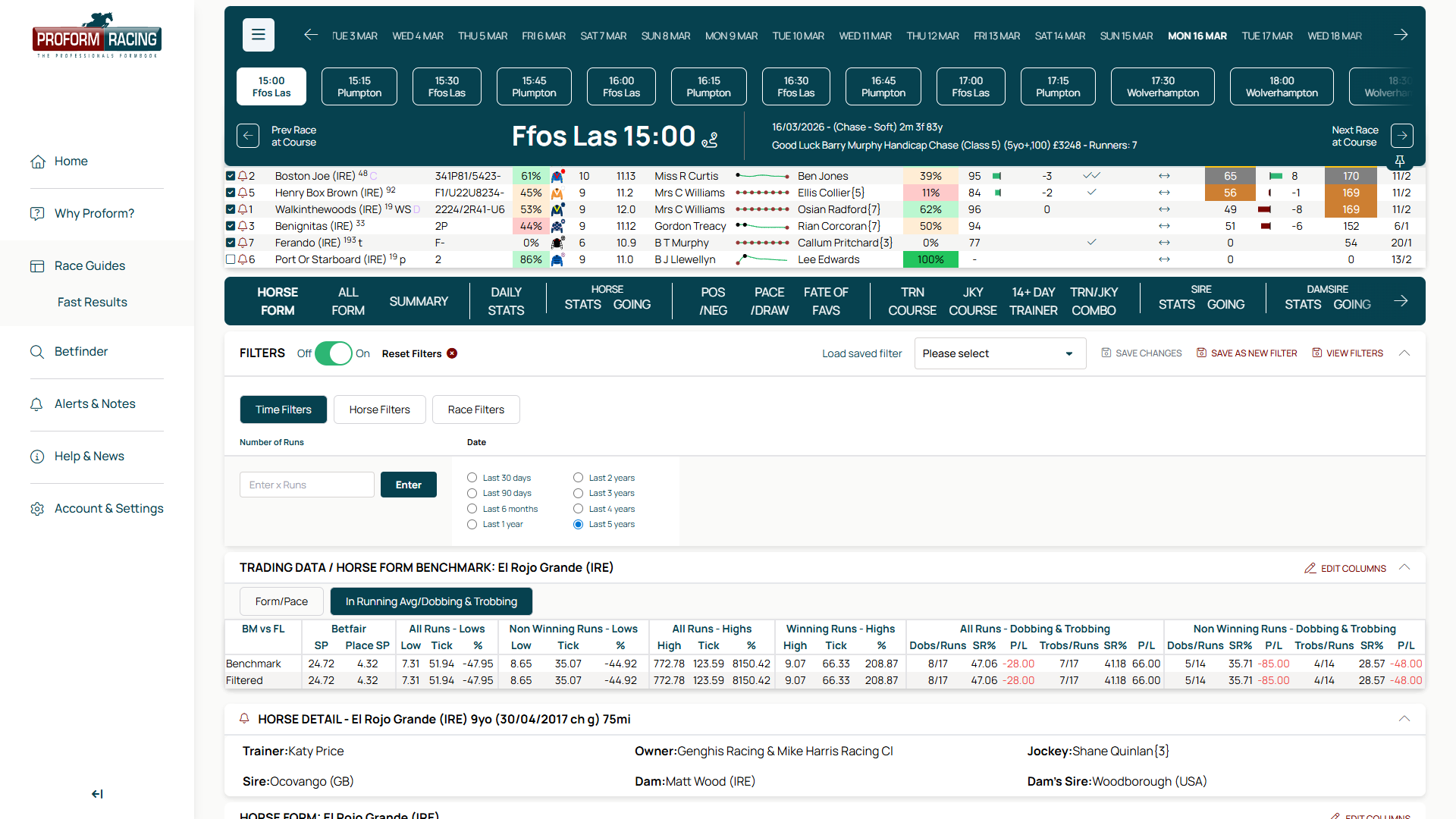
Task: Check the Port Or Starboard runner checkbox
Action: tap(231, 259)
